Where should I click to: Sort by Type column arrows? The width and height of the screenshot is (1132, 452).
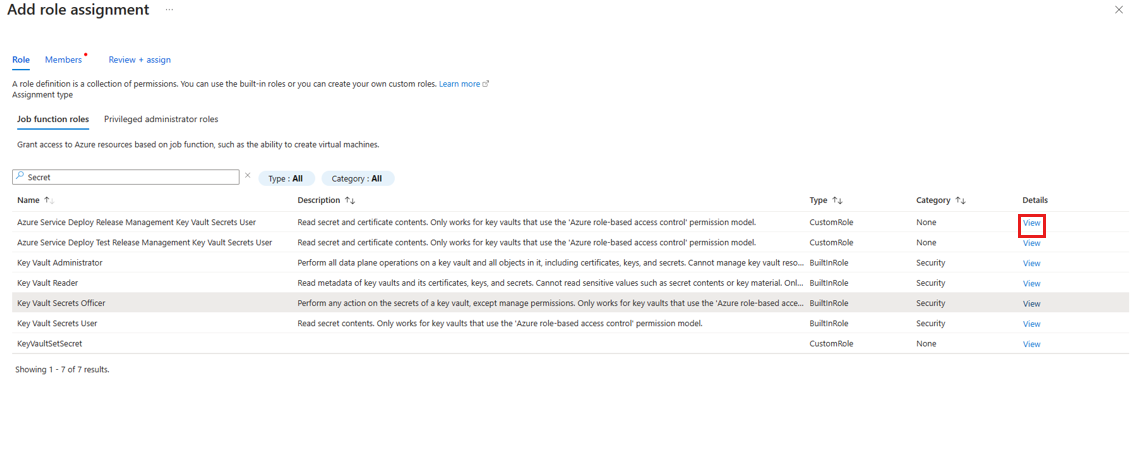837,200
